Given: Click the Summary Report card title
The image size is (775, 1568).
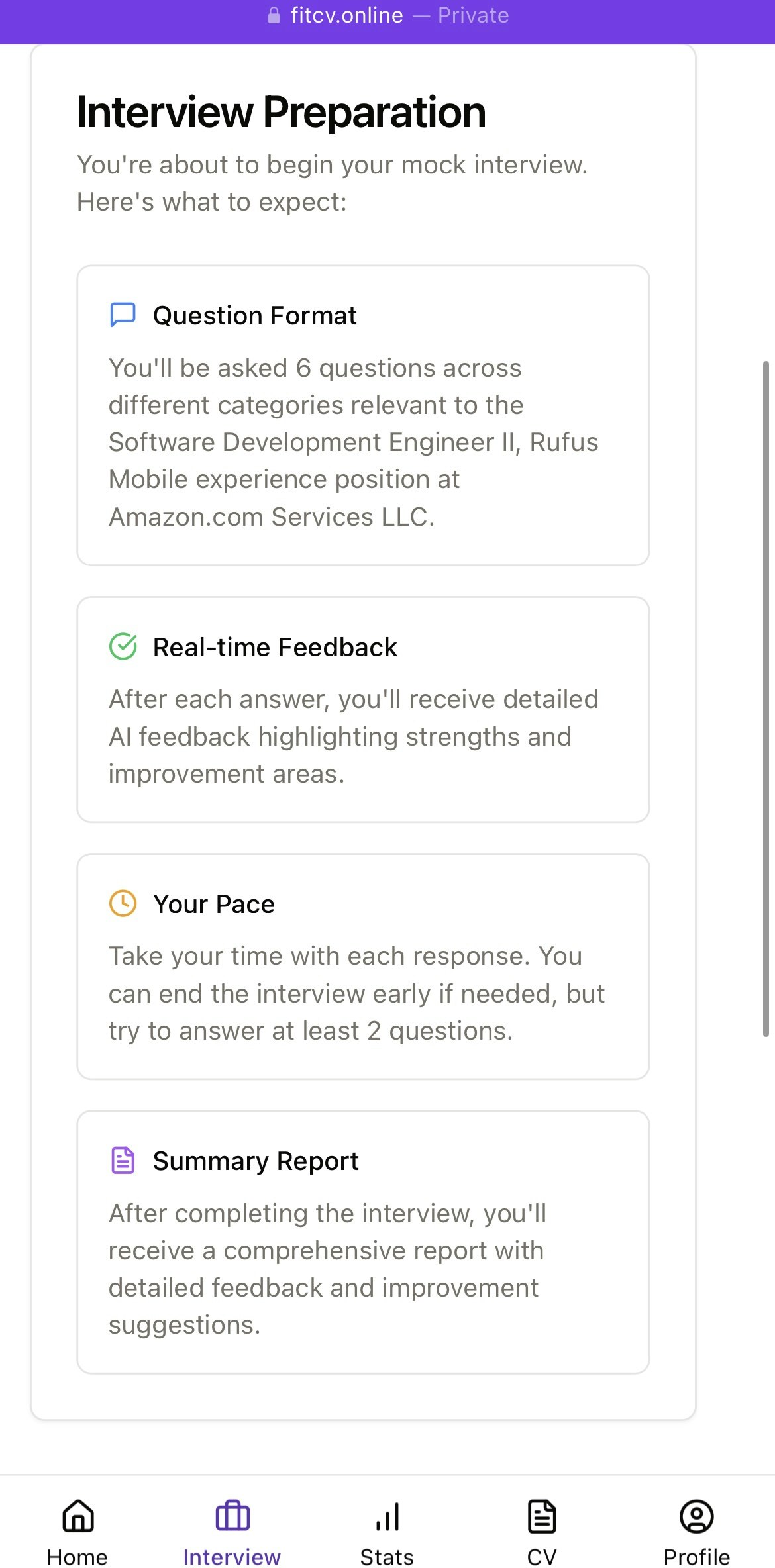Looking at the screenshot, I should (x=256, y=1161).
